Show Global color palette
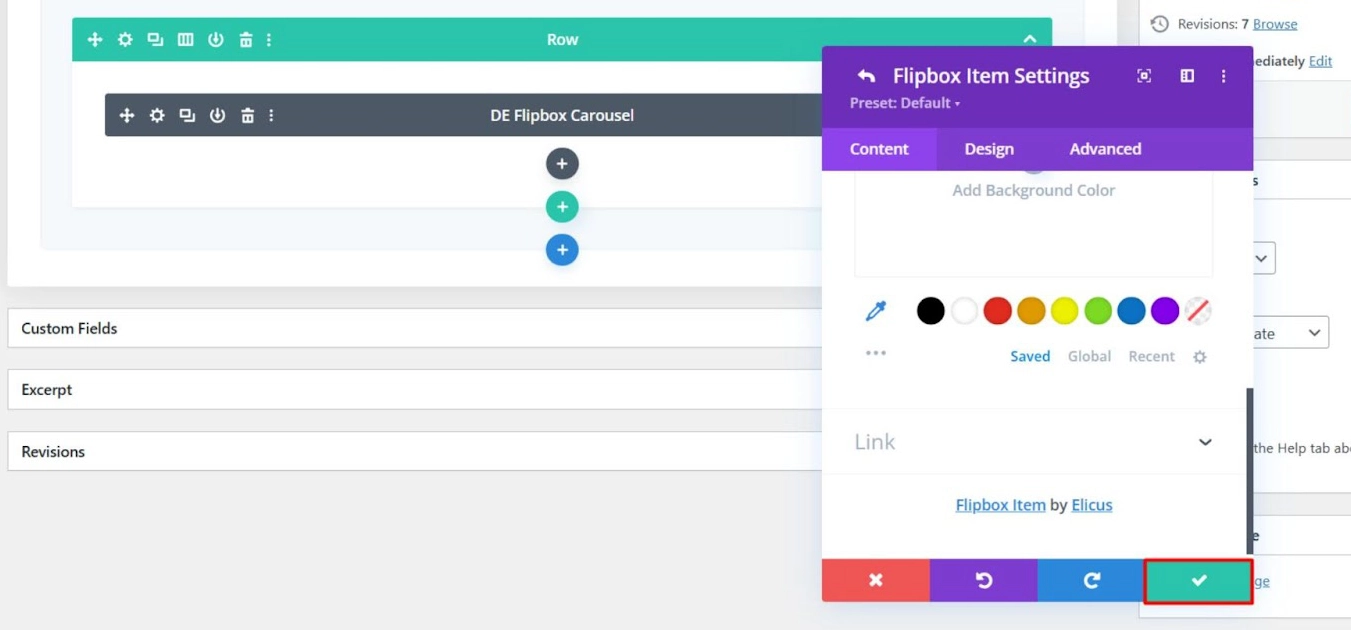1351x630 pixels. coord(1089,357)
